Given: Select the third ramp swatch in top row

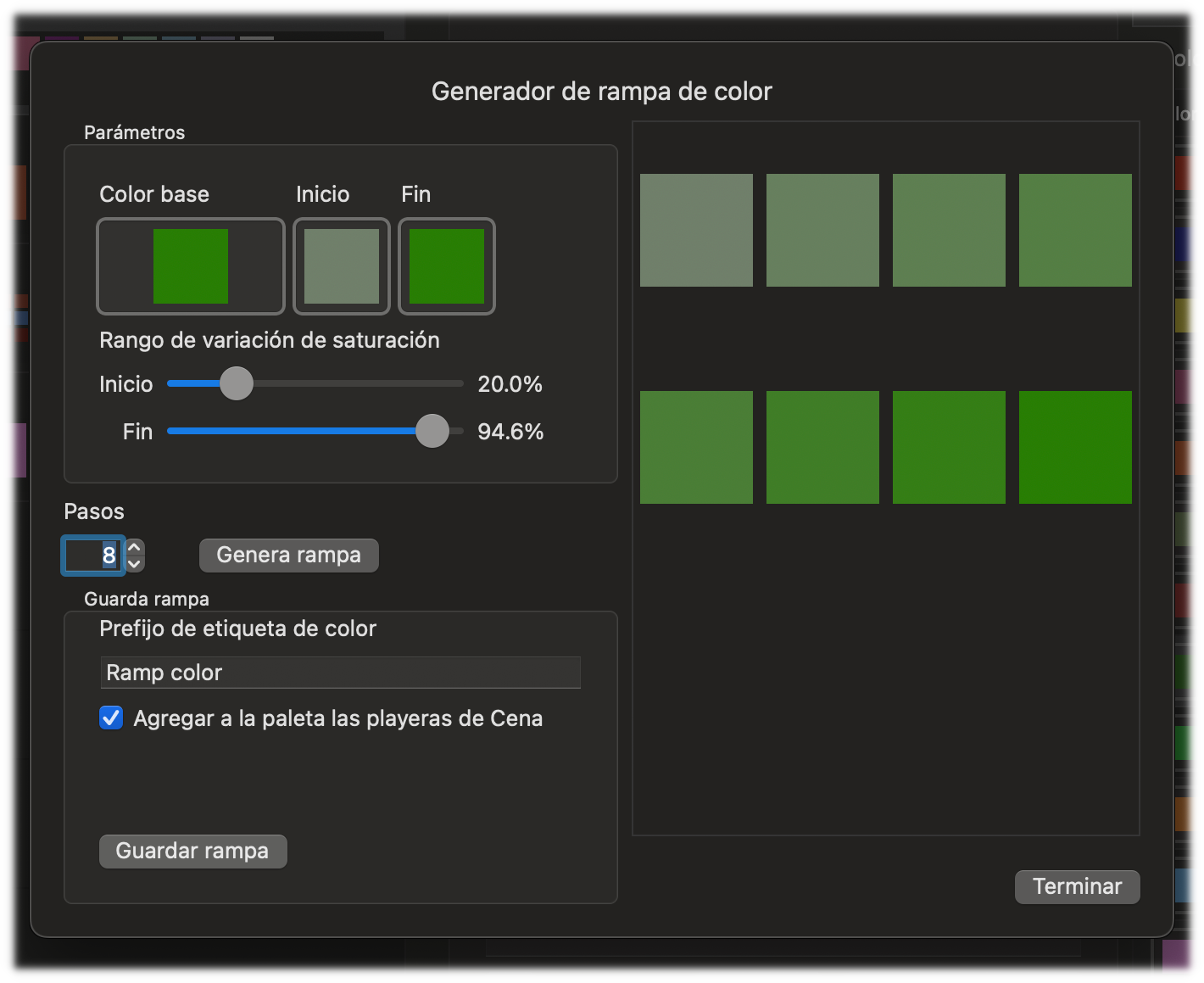Looking at the screenshot, I should (x=949, y=230).
